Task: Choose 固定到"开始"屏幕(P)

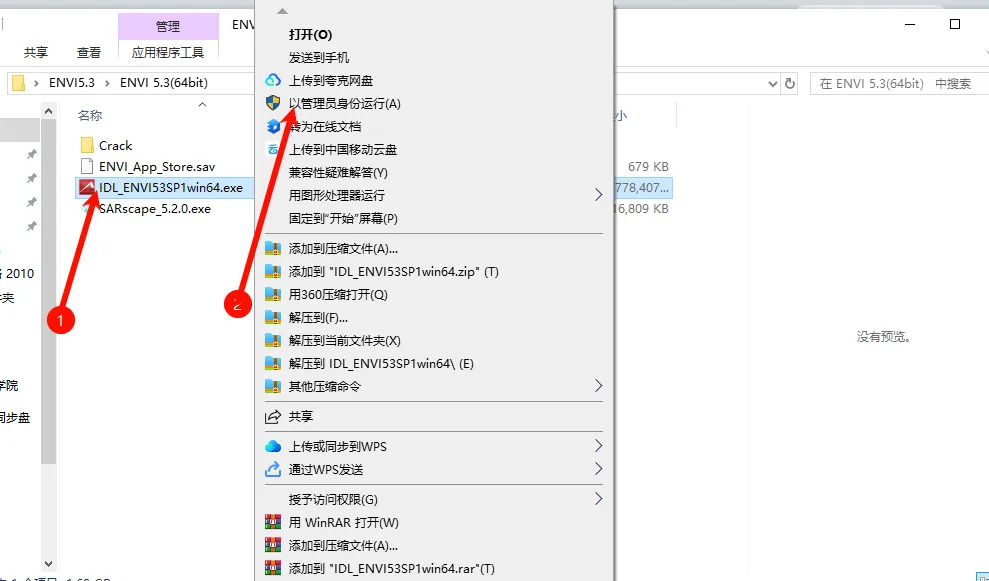Action: click(x=343, y=218)
